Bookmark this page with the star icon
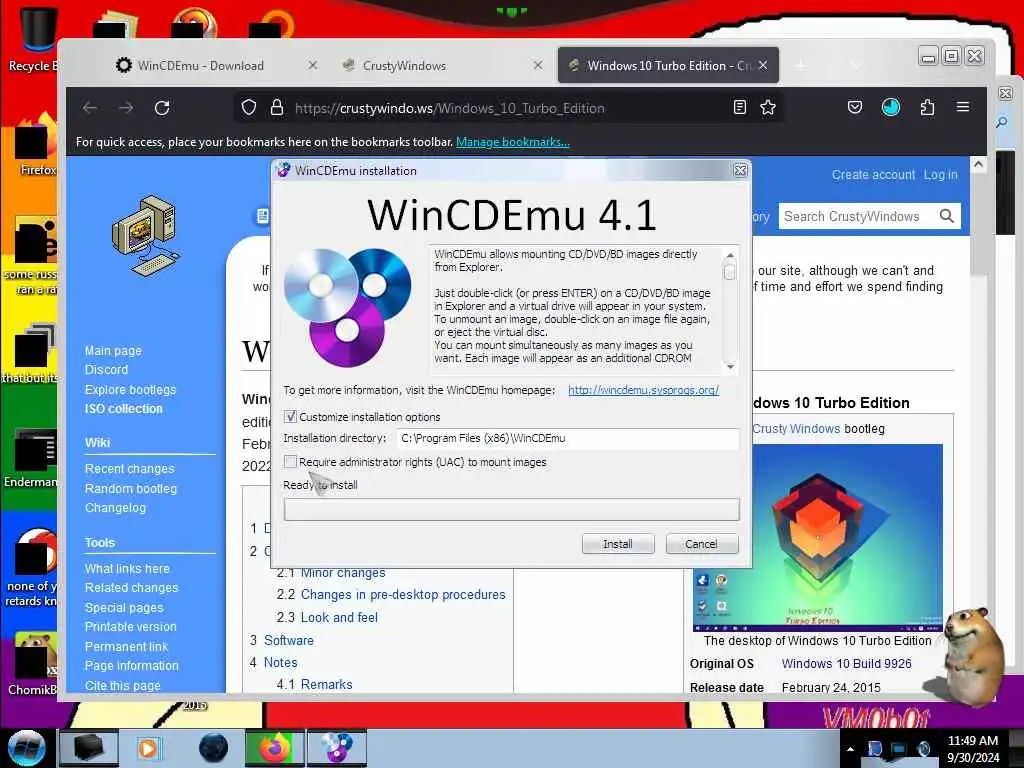1024x768 pixels. pos(768,108)
